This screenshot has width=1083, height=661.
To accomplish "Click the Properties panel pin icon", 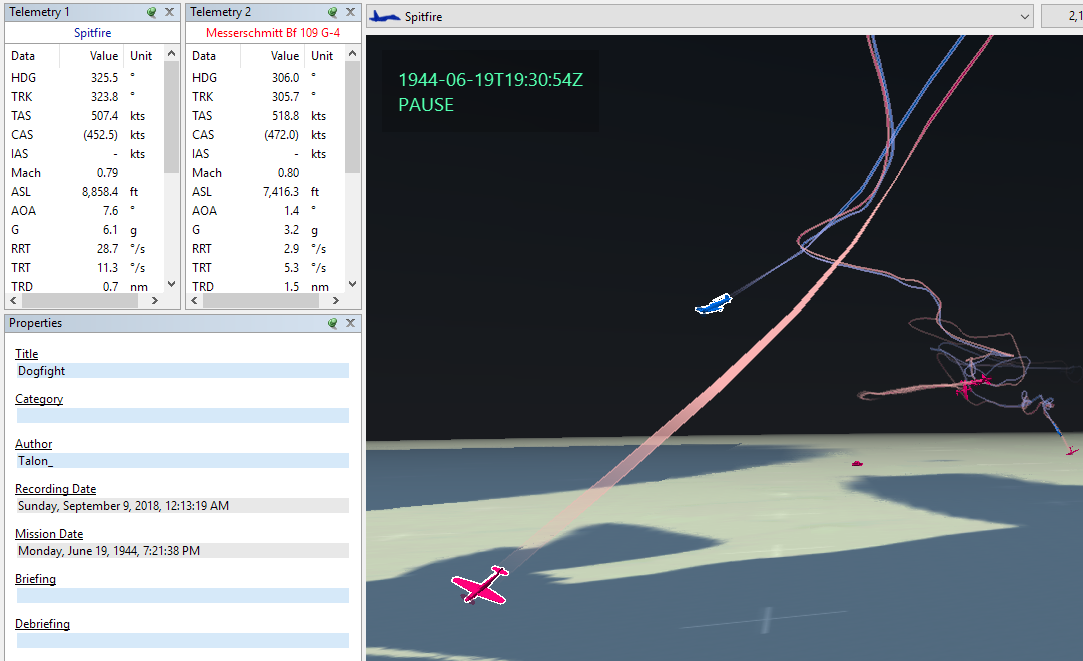I will tap(332, 323).
